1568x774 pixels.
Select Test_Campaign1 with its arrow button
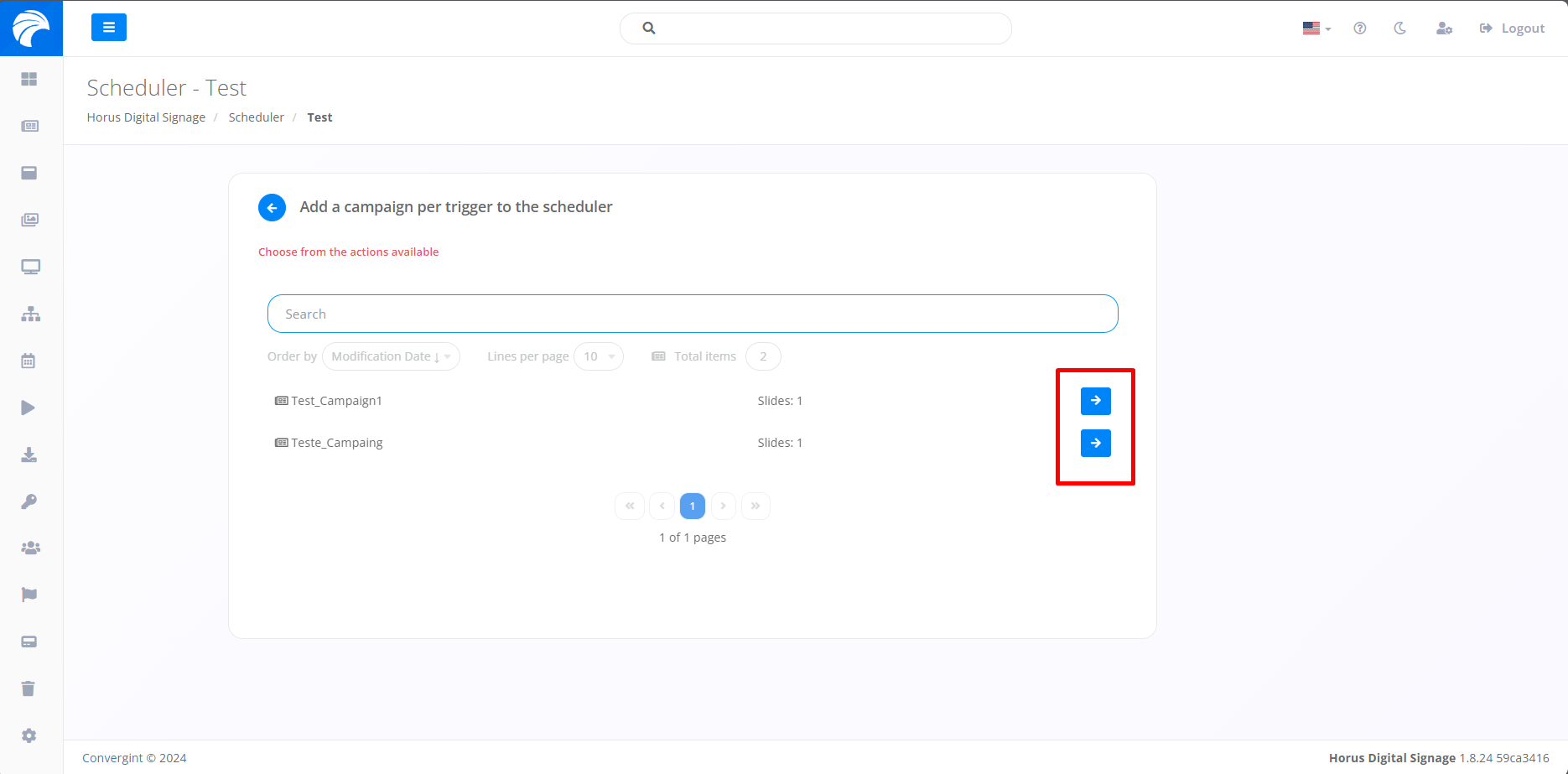[1095, 401]
